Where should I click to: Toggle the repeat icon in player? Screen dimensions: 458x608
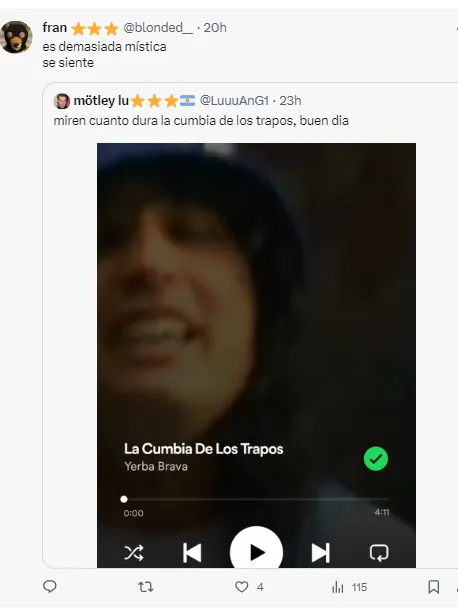click(378, 553)
